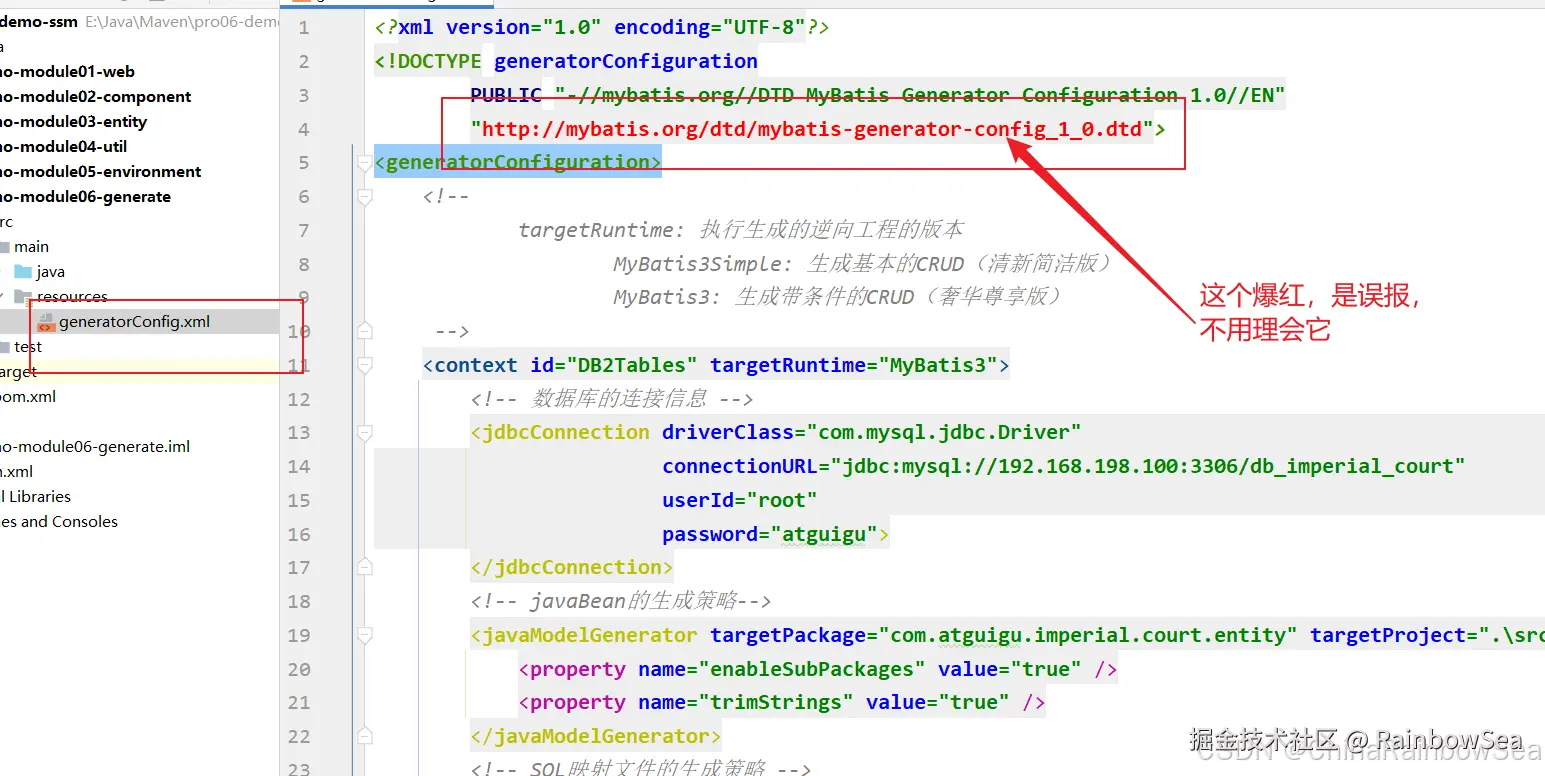Click the targetRuntime comment on line 7
Screen dimensions: 1545x776
pyautogui.click(x=741, y=230)
